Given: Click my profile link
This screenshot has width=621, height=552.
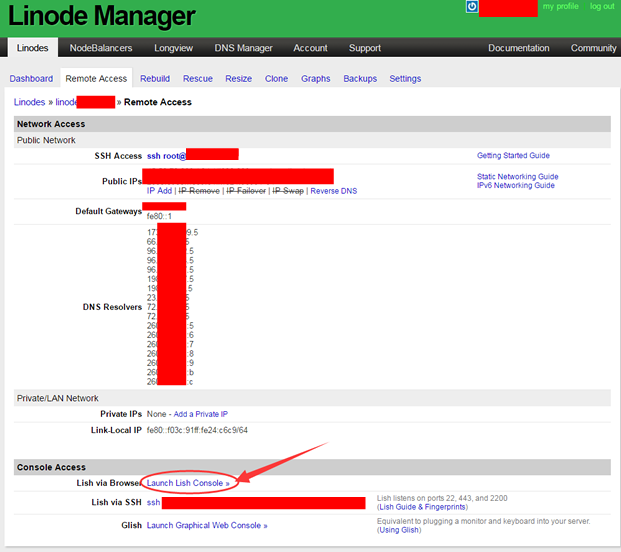Looking at the screenshot, I should tap(560, 6).
